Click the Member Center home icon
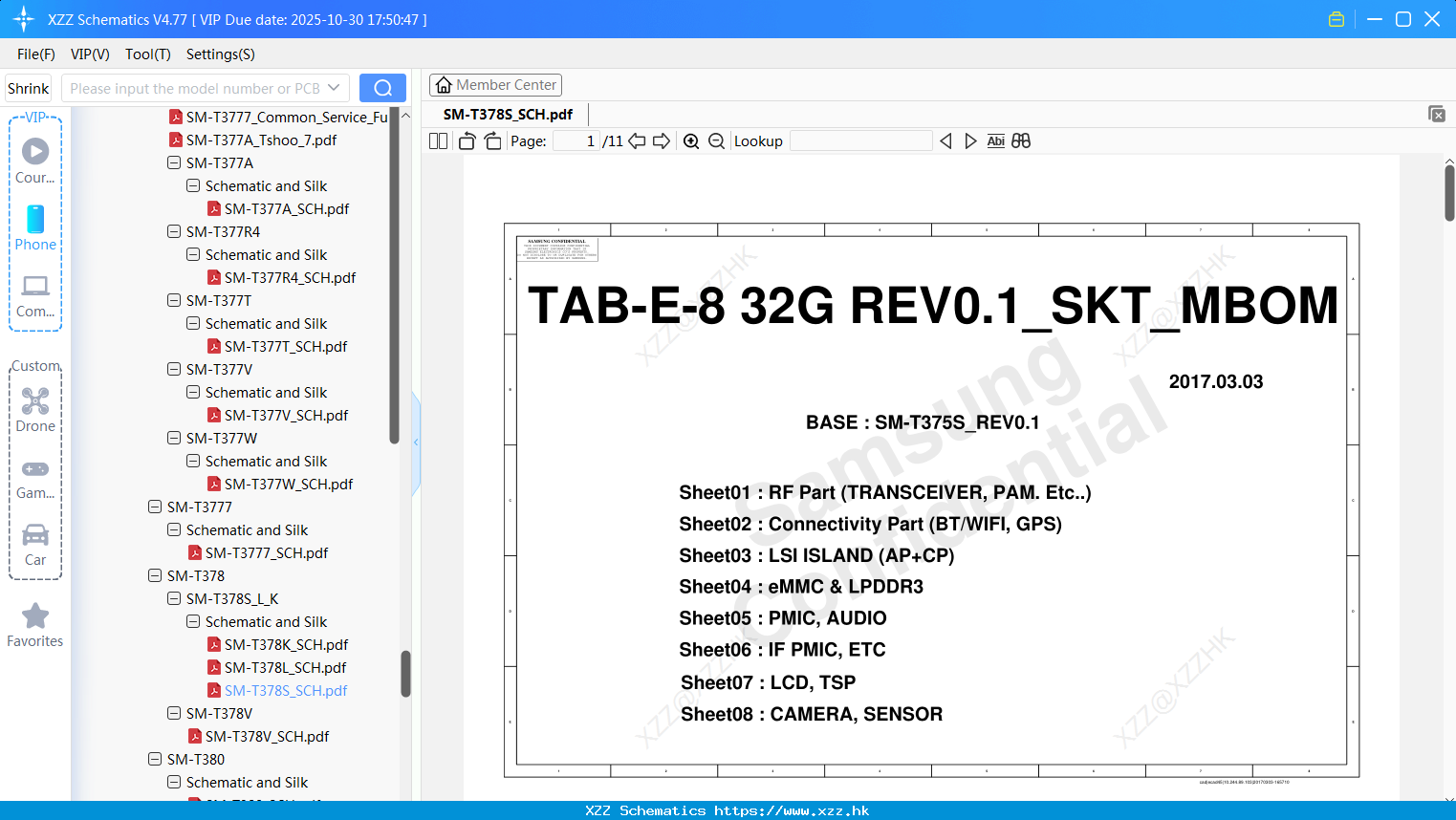The height and width of the screenshot is (820, 1456). (x=444, y=85)
